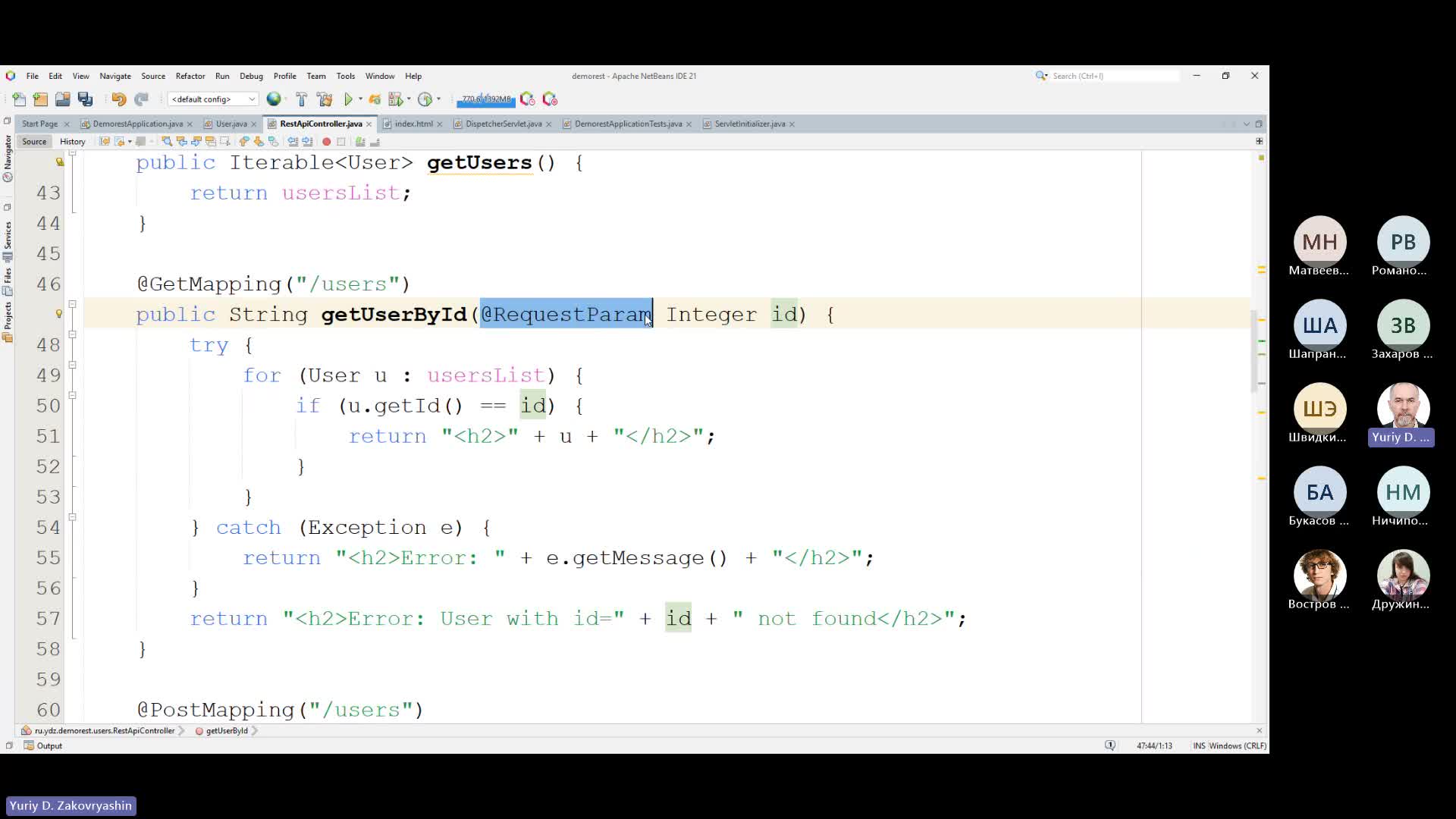
Task: Open dropdown arrow next to Profile Project
Action: point(438,99)
